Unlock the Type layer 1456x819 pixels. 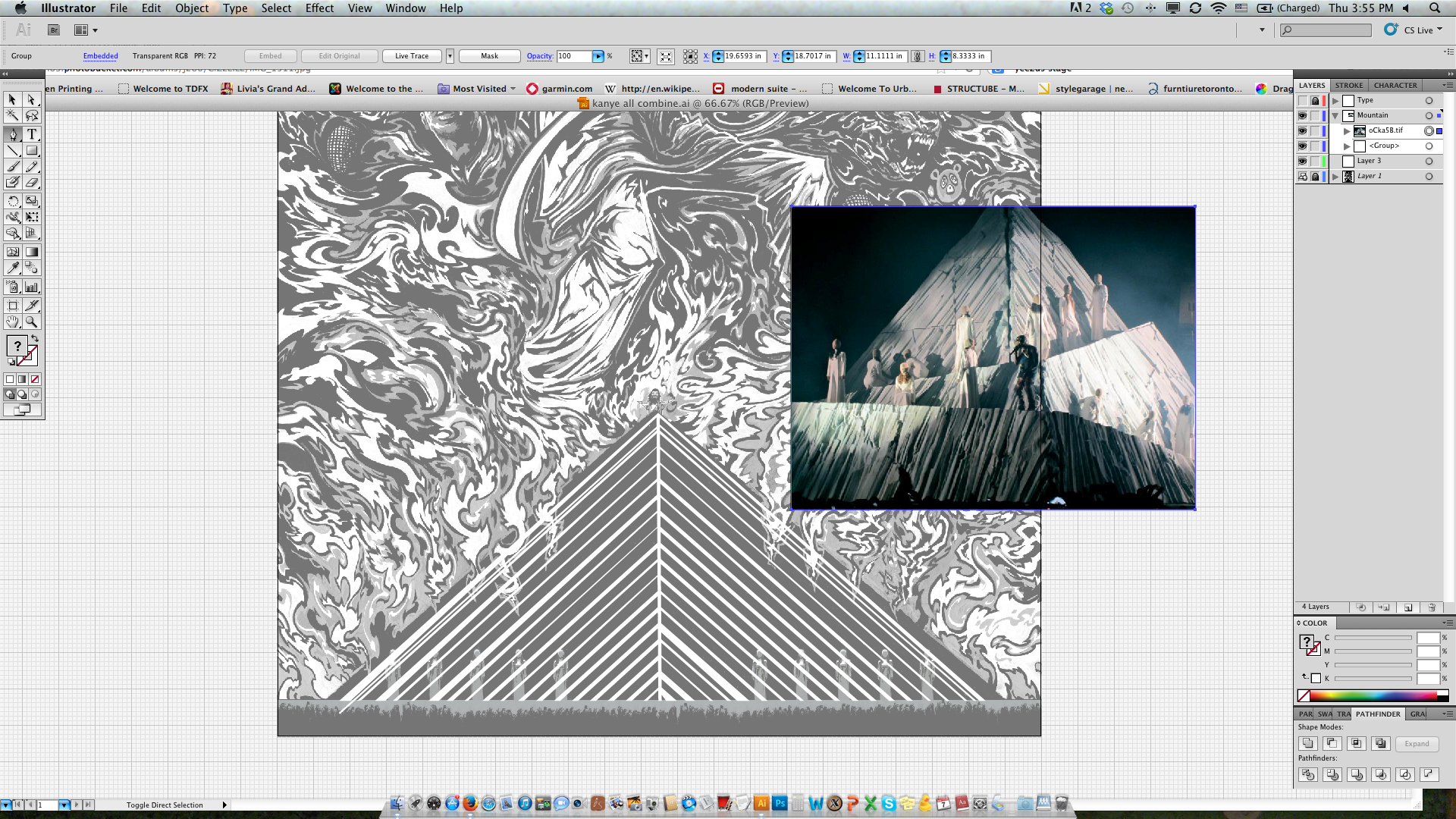pyautogui.click(x=1315, y=100)
